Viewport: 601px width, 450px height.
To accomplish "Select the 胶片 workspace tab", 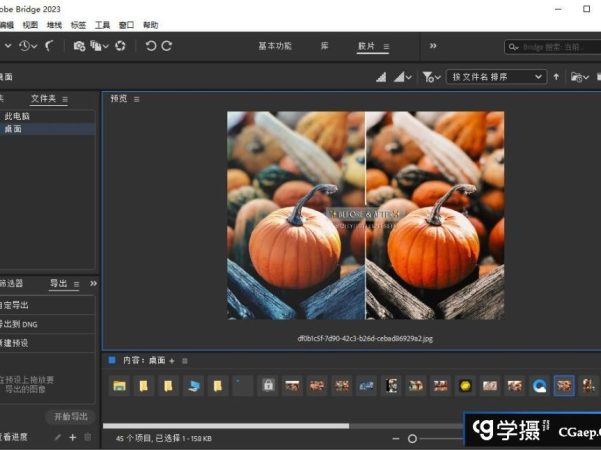I will click(x=366, y=46).
